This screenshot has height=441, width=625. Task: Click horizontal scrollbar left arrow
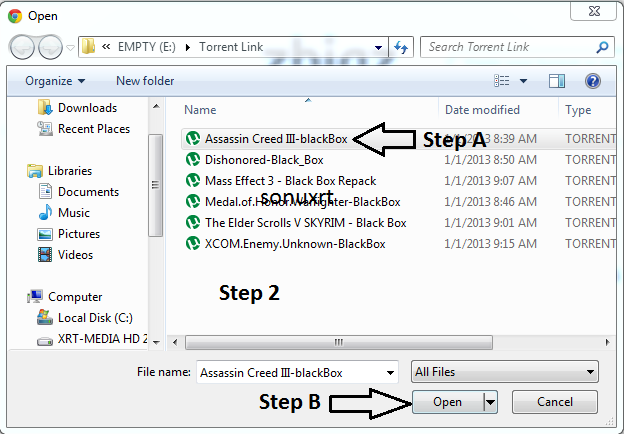[175, 343]
